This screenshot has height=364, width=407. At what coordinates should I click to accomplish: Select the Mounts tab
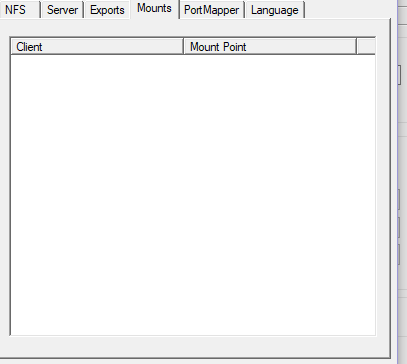tap(154, 9)
